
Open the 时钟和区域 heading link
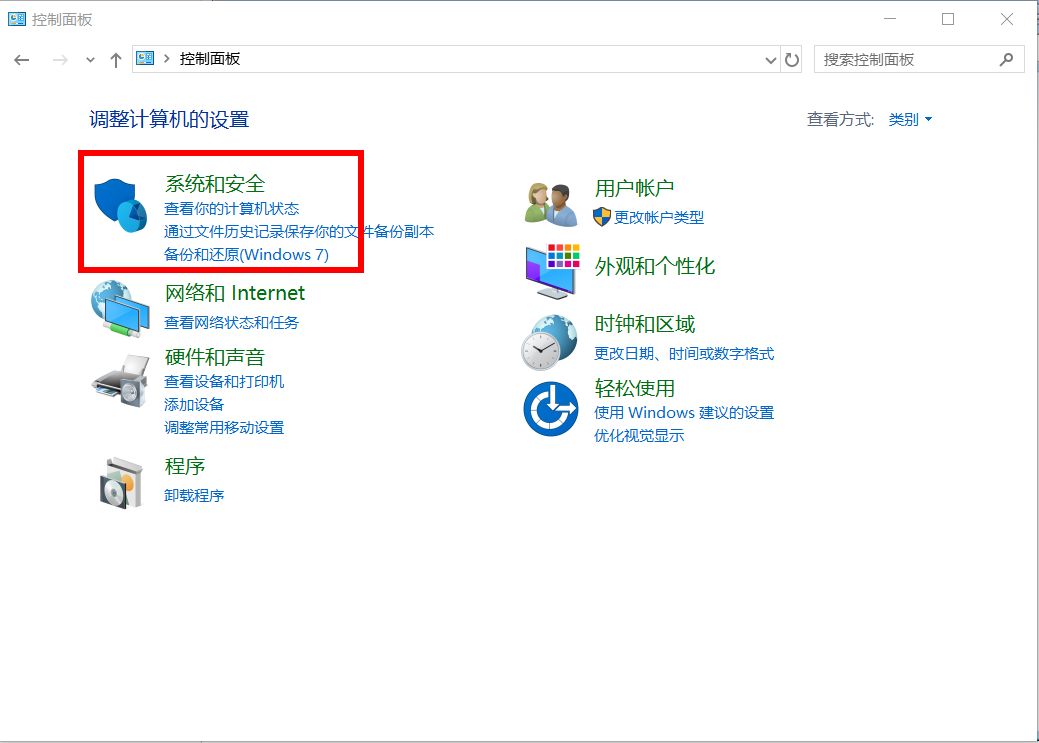[x=645, y=324]
